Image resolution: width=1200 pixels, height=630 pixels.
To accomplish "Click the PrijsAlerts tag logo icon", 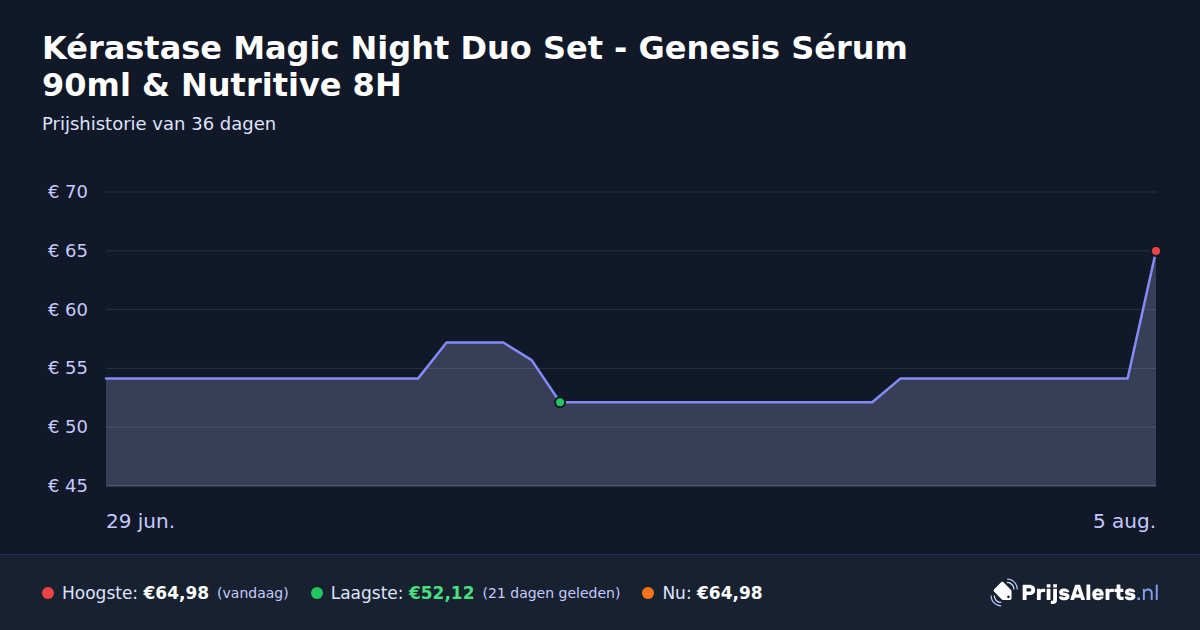I will (1003, 593).
